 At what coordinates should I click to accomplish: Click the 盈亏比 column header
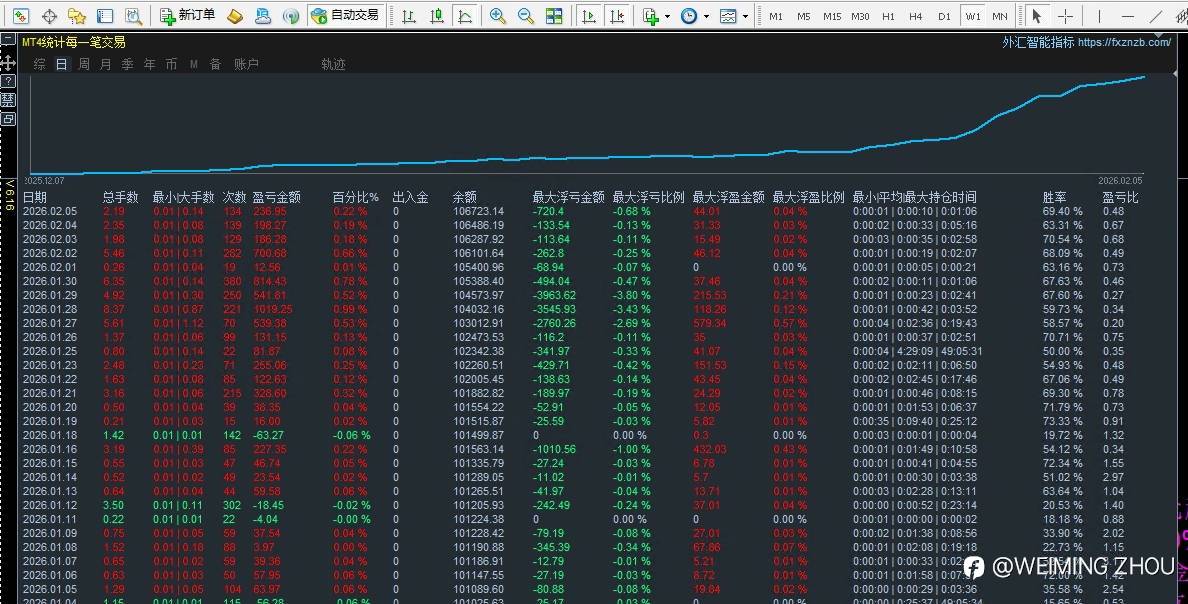(1121, 197)
